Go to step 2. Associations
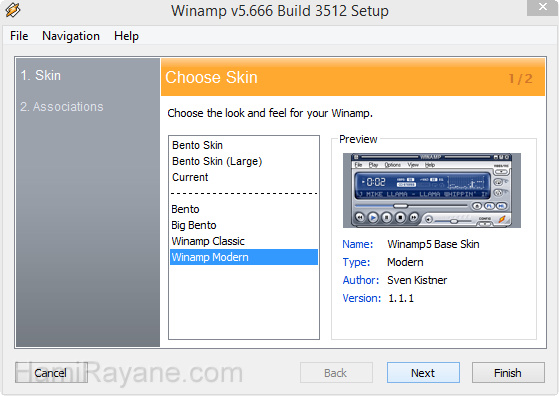559x396 pixels. click(x=62, y=107)
